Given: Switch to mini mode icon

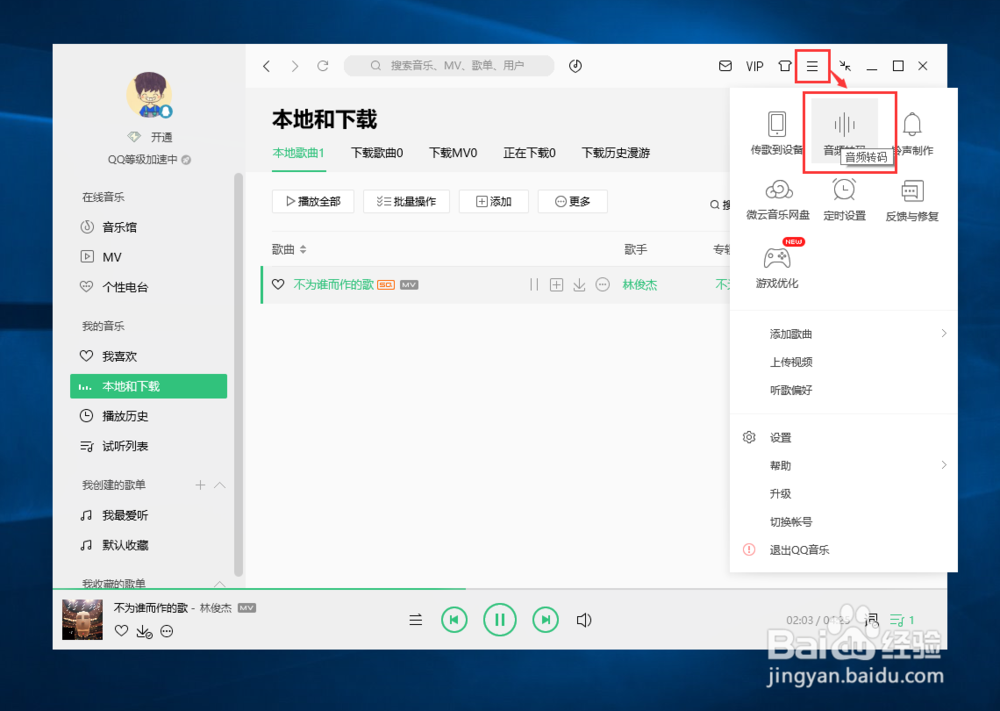Looking at the screenshot, I should coord(845,66).
